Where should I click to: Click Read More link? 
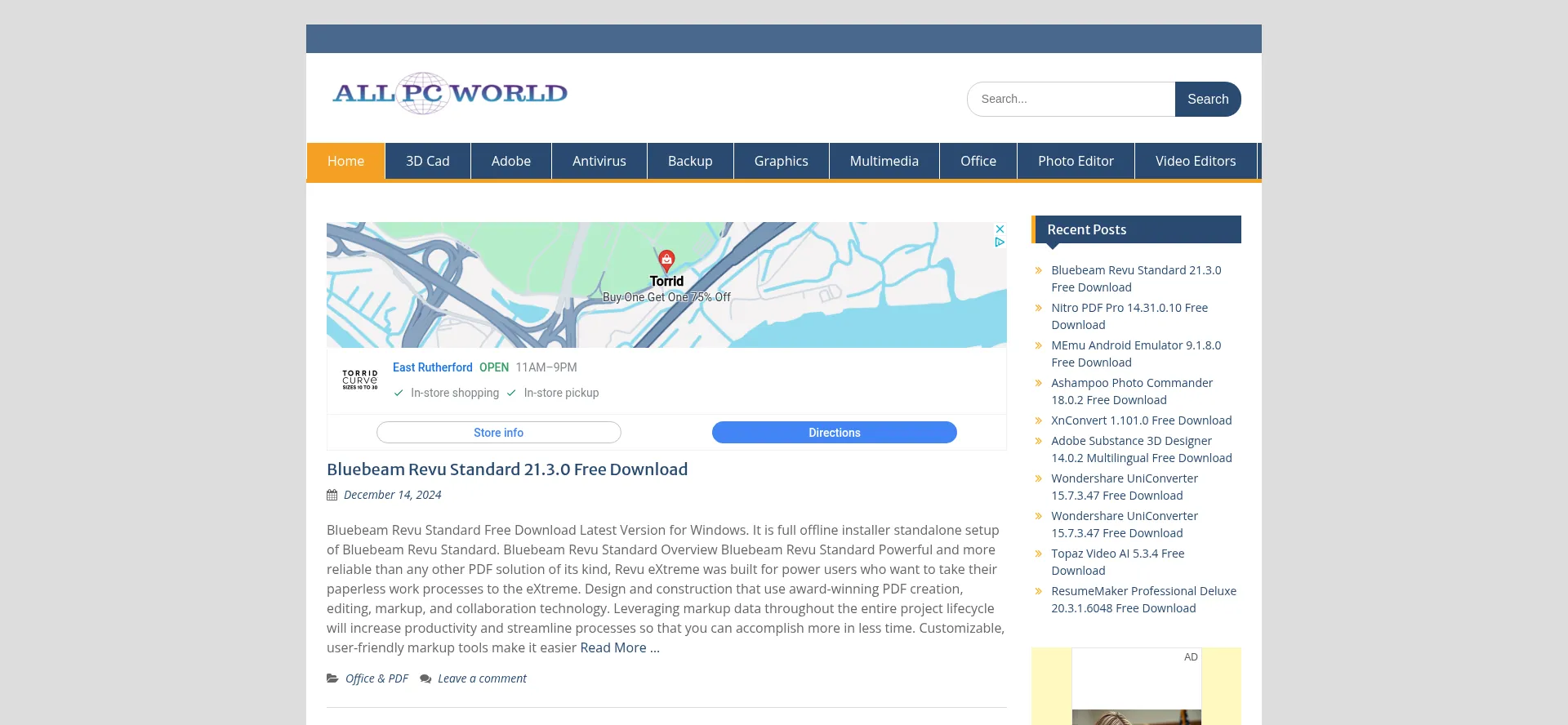pos(620,647)
